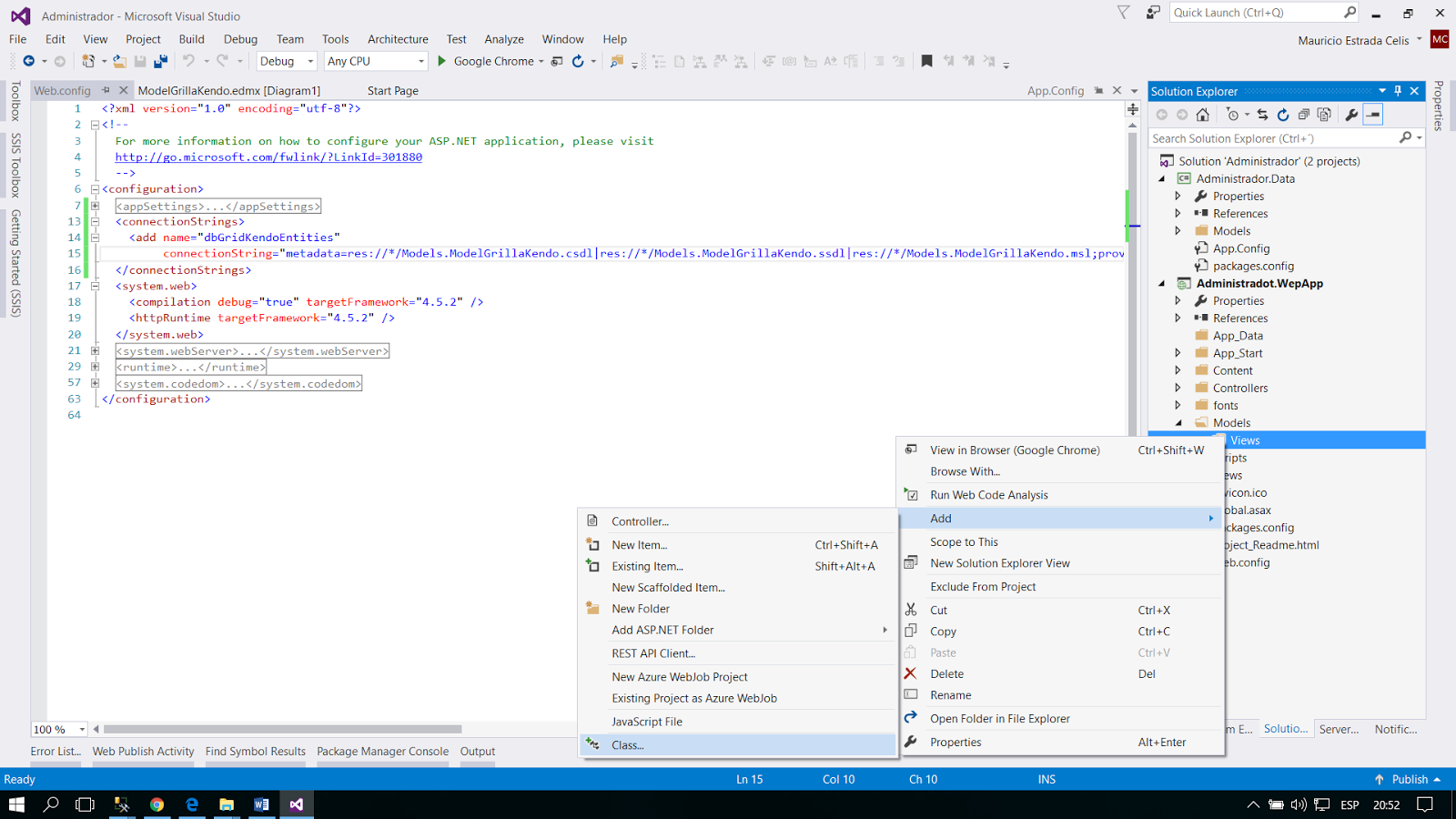Click the Refresh icon in Solution Explorer
Viewport: 1456px width, 819px height.
1283,115
